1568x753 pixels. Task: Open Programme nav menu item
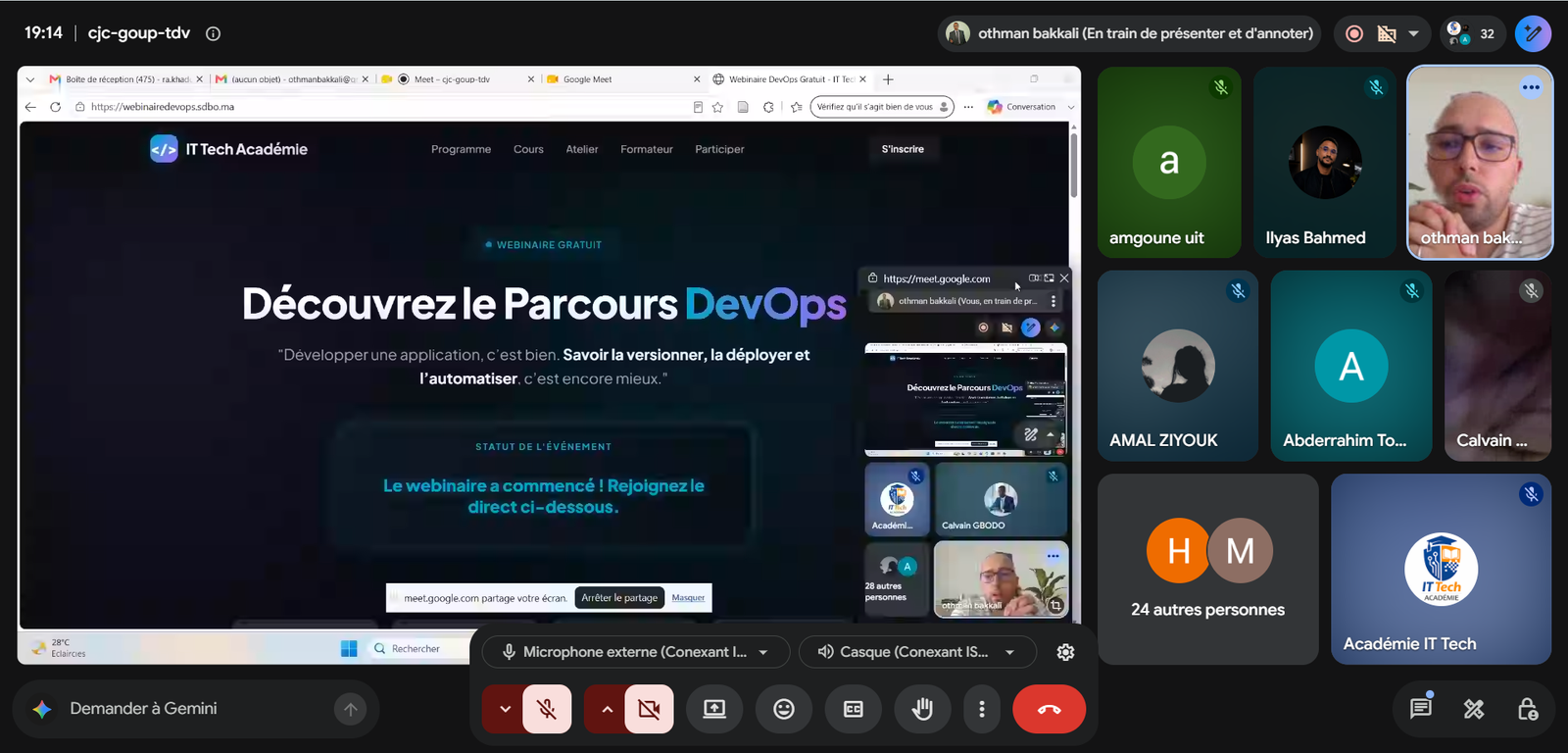tap(461, 149)
